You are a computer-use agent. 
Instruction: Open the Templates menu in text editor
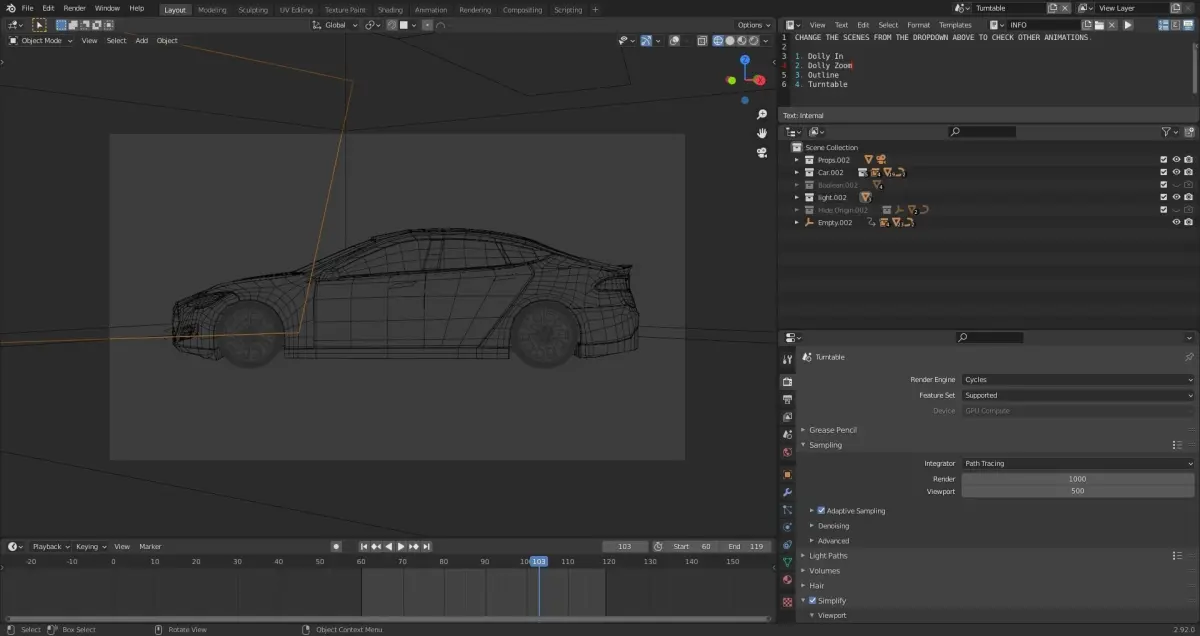tap(954, 25)
